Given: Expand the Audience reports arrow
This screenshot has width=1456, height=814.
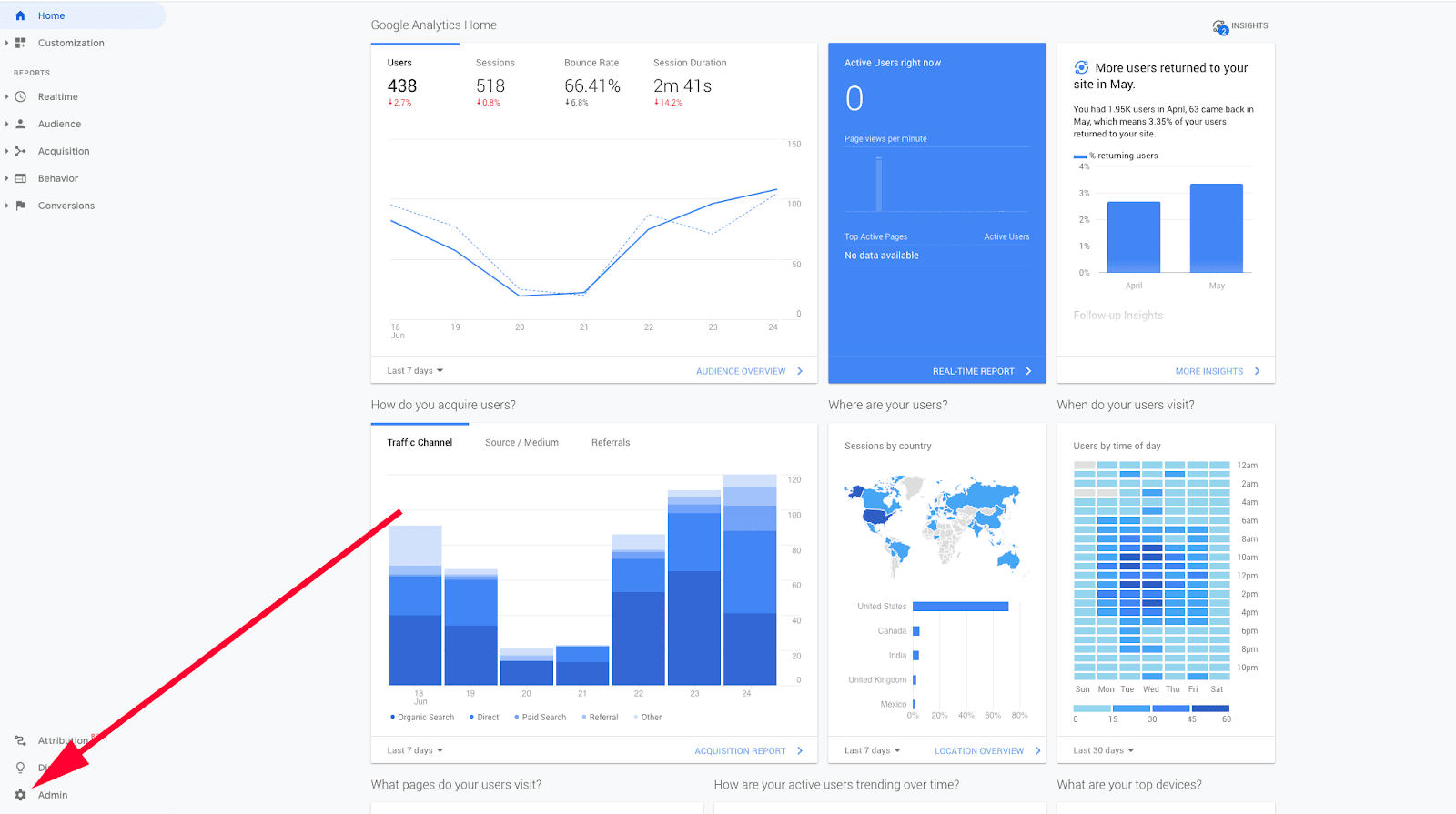Looking at the screenshot, I should (x=6, y=124).
